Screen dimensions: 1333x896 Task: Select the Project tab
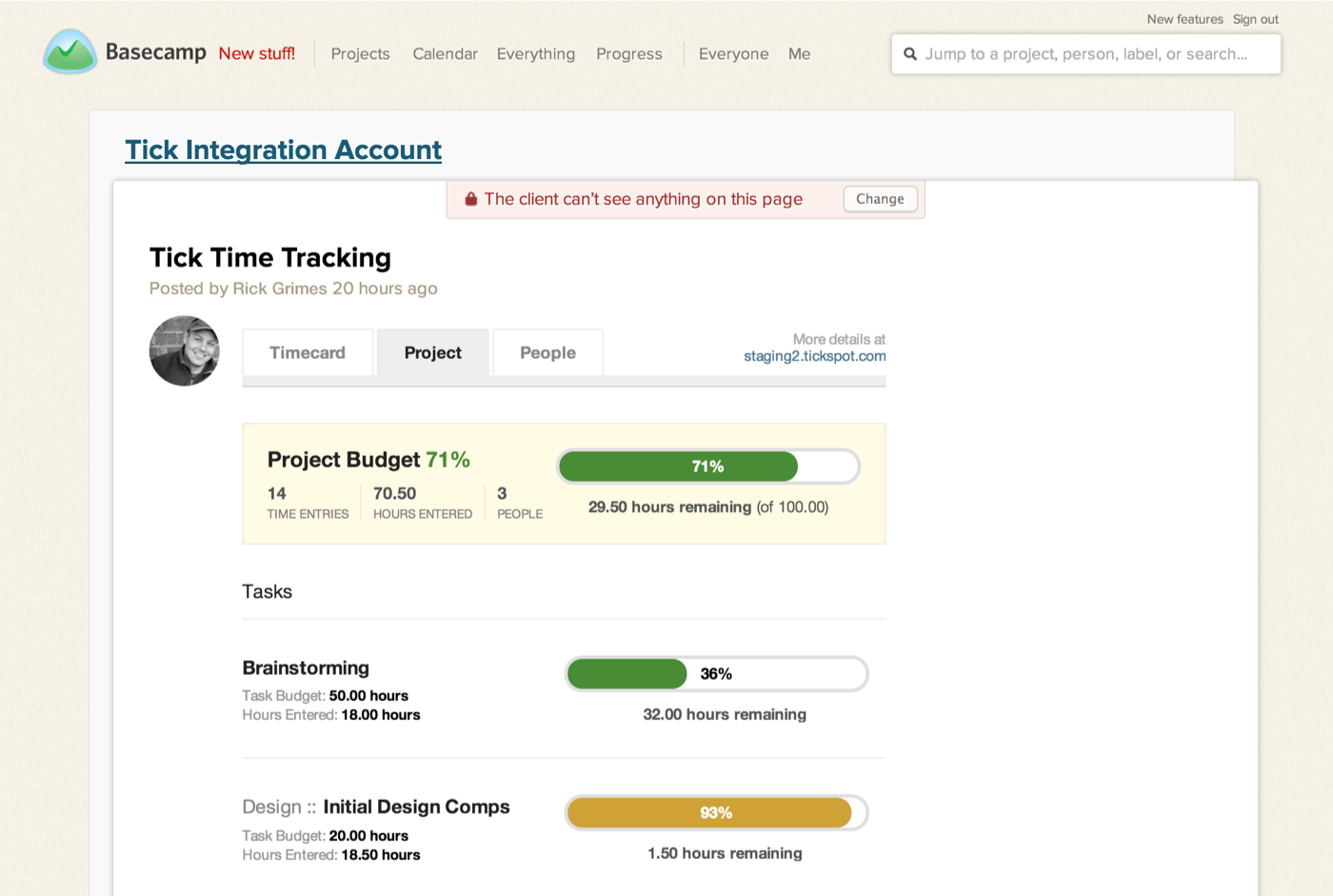432,352
